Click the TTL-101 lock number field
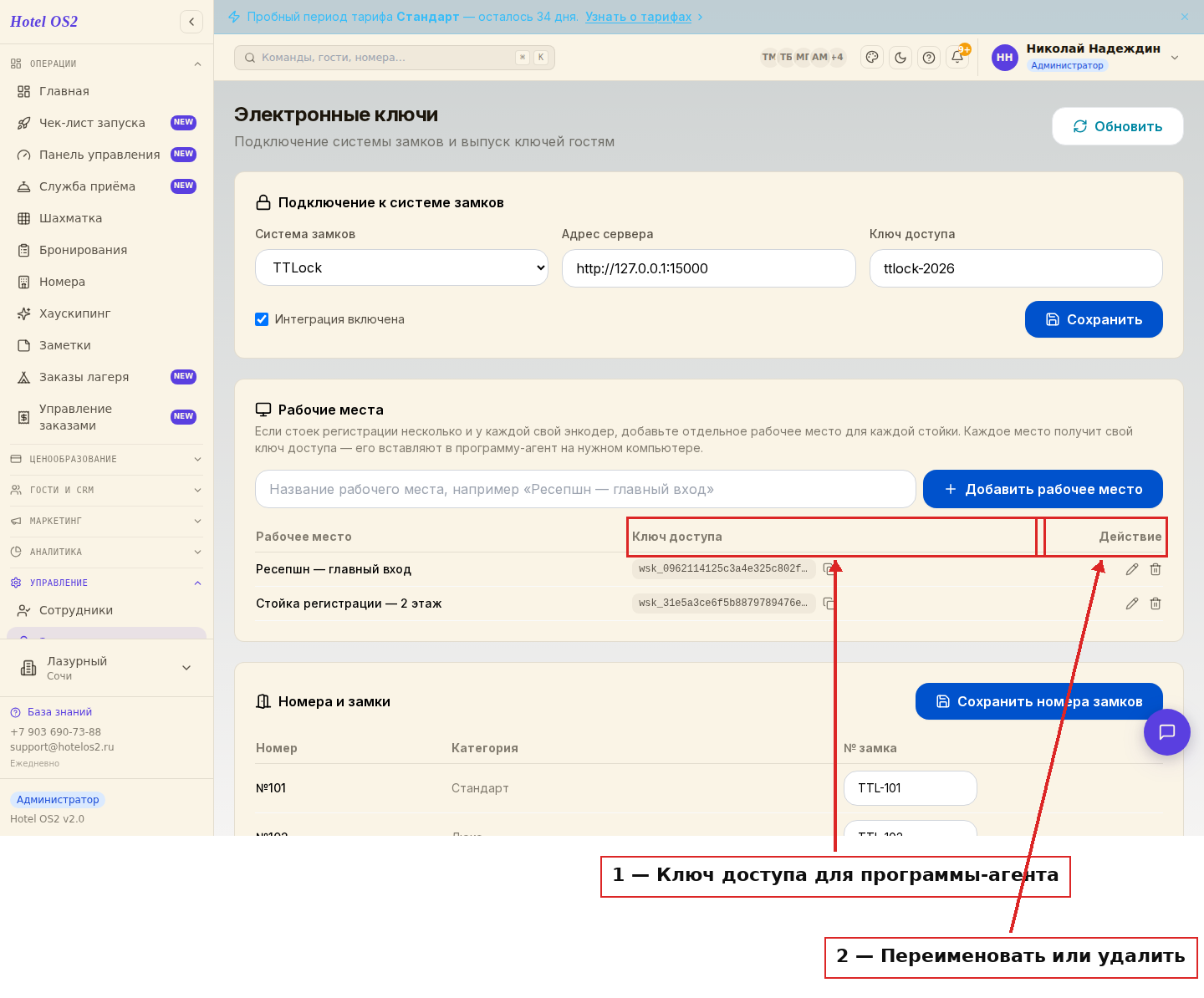Viewport: 1204px width, 998px height. coord(911,788)
